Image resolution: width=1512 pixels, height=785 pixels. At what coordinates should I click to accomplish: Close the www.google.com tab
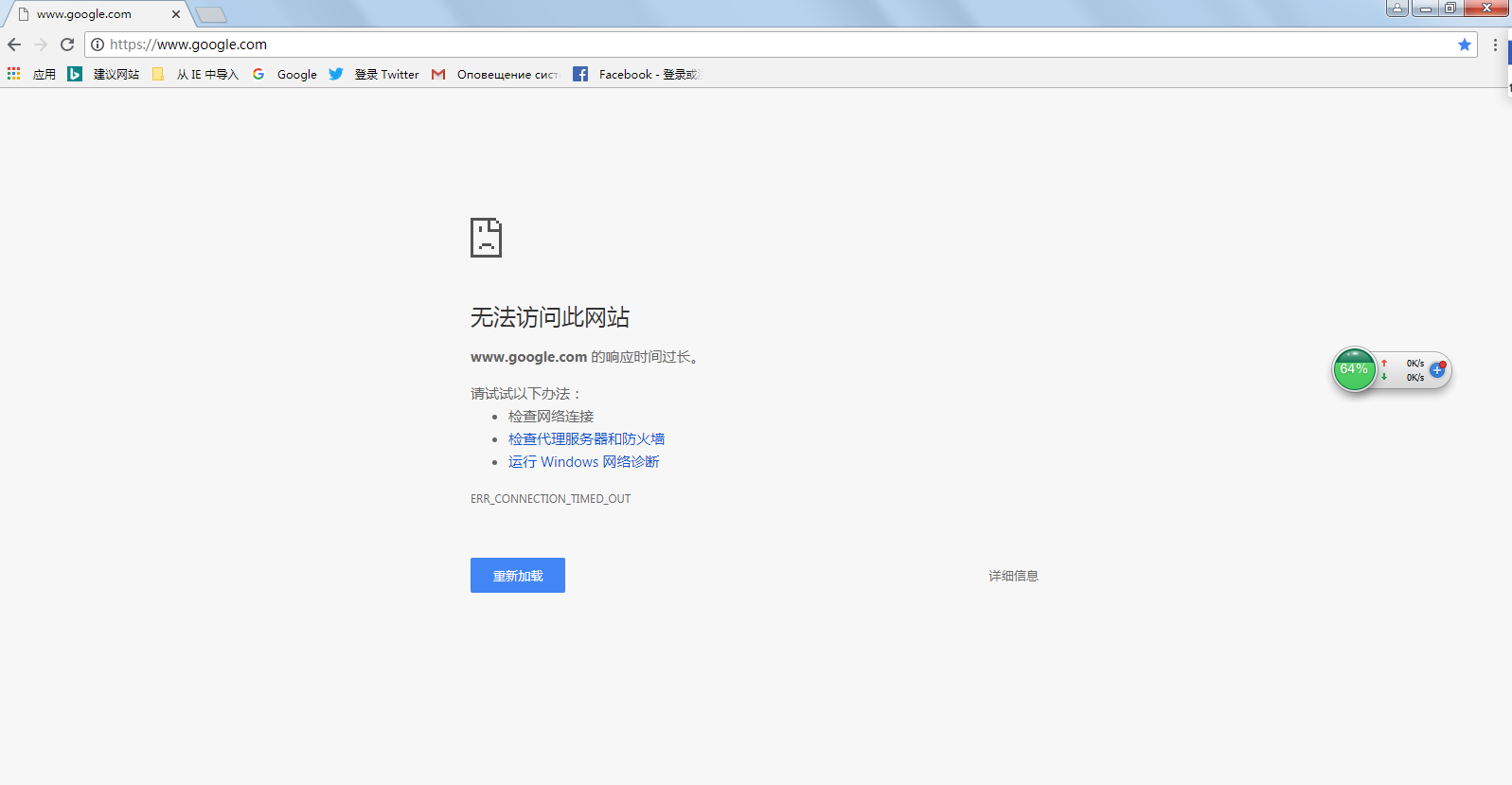coord(176,14)
